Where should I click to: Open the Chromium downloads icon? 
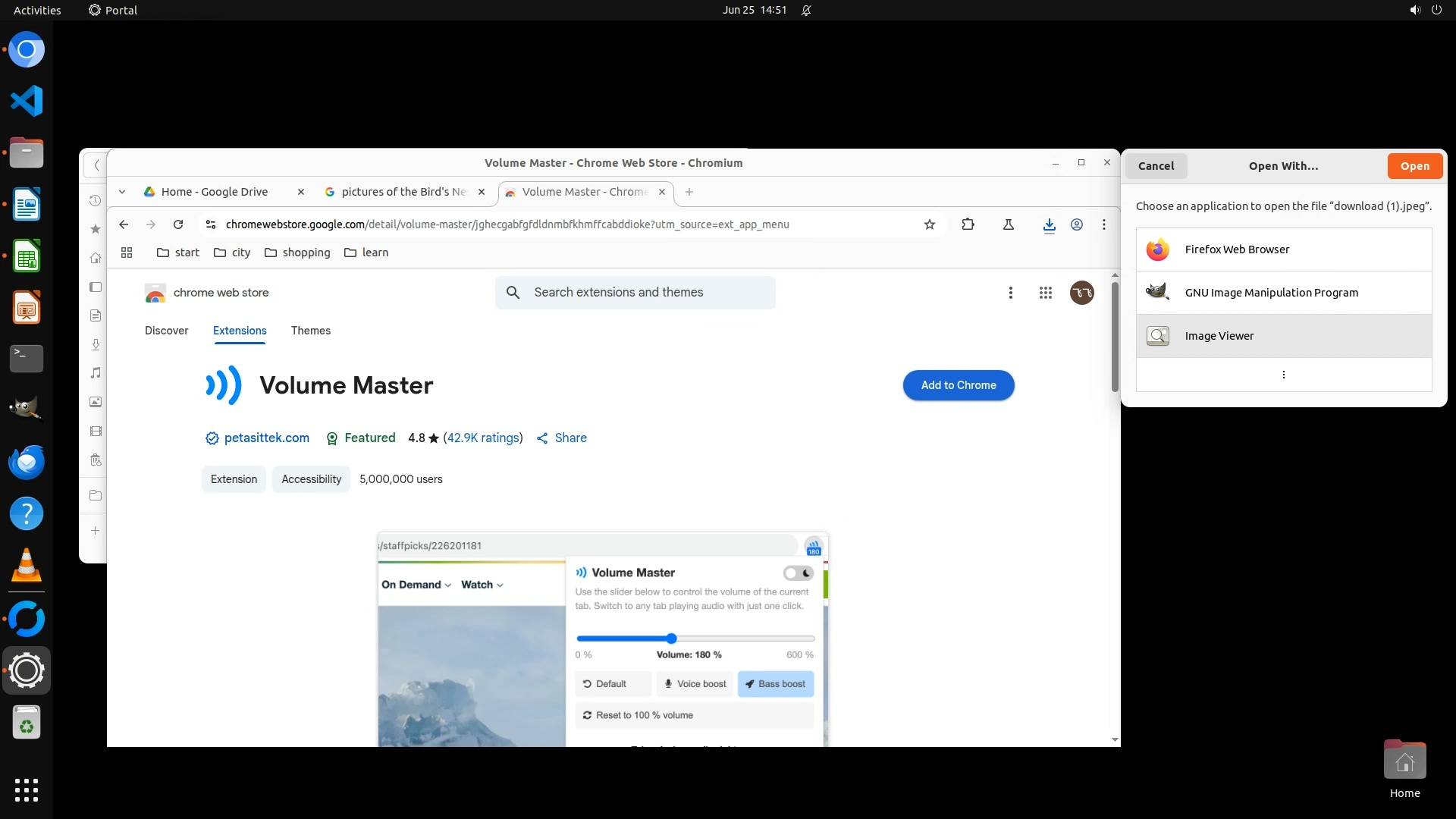click(1049, 224)
